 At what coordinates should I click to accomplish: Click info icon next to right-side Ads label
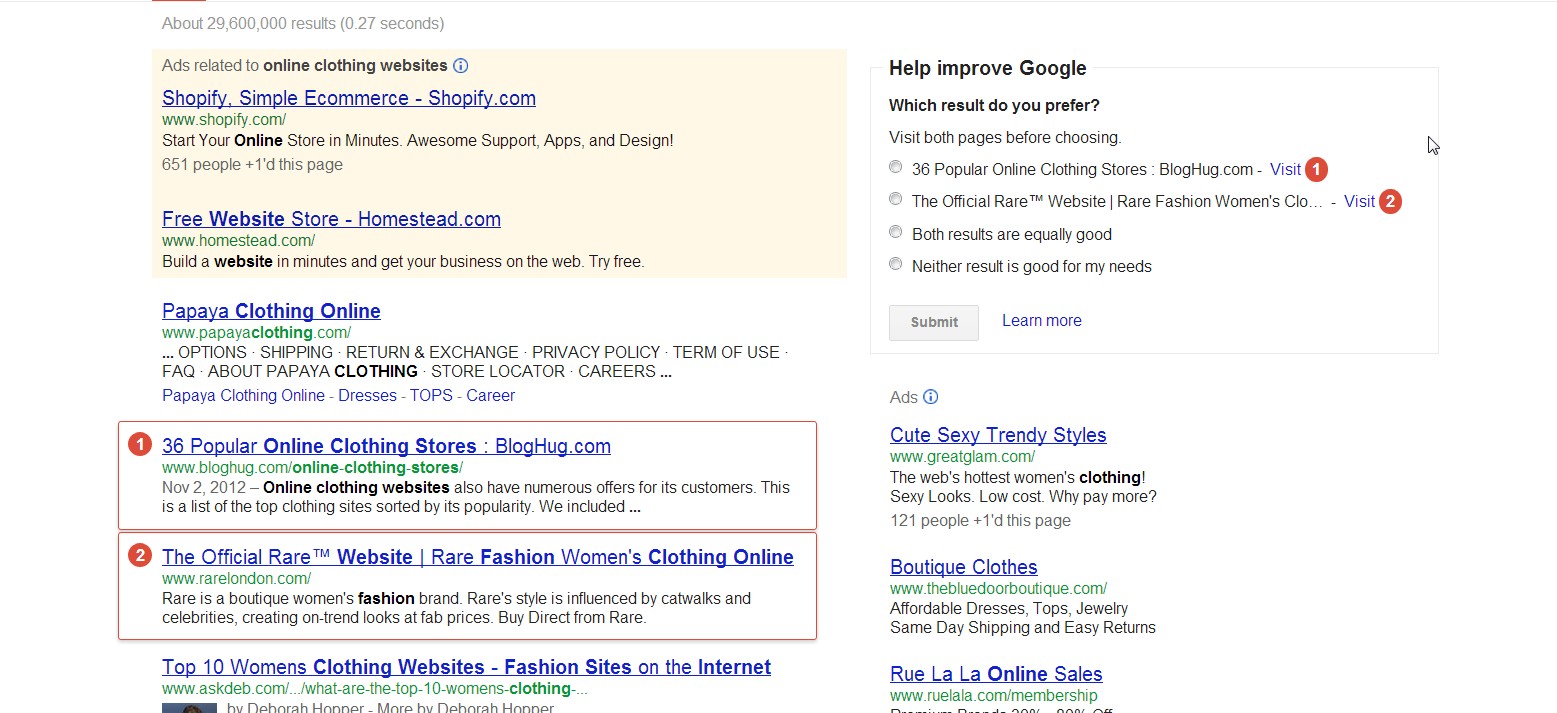(x=930, y=397)
